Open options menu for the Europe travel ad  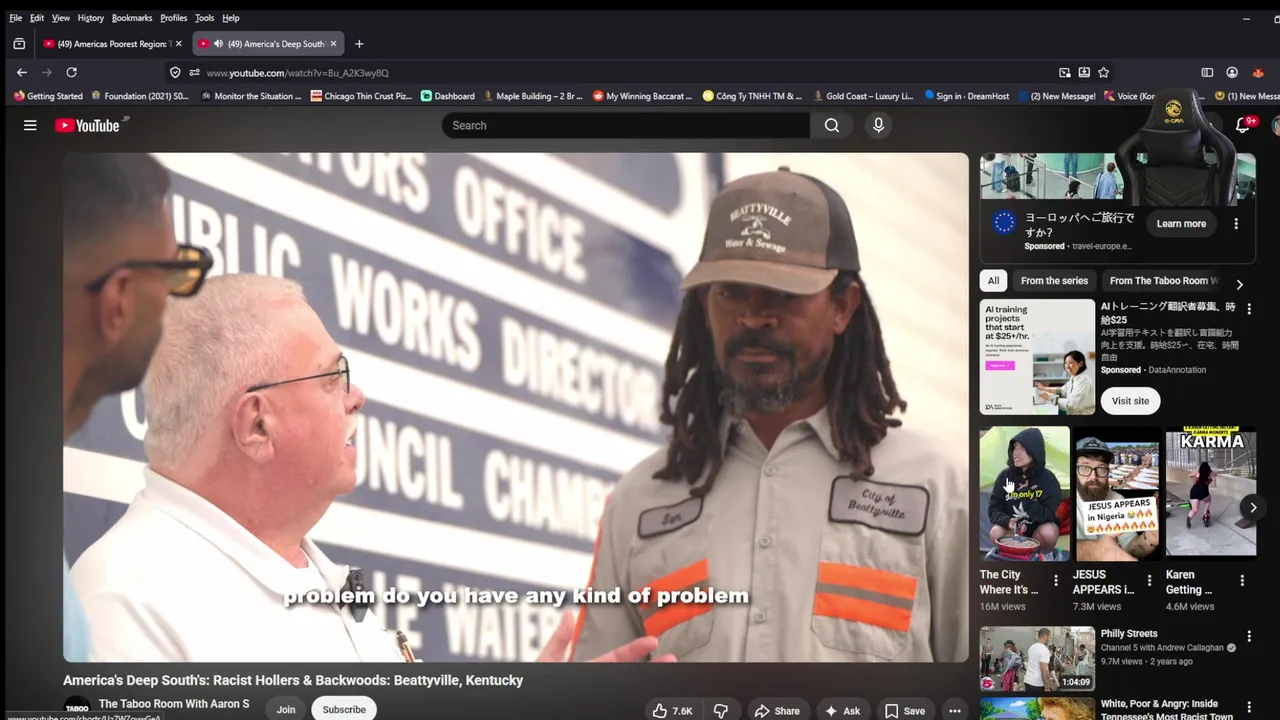tap(1236, 224)
